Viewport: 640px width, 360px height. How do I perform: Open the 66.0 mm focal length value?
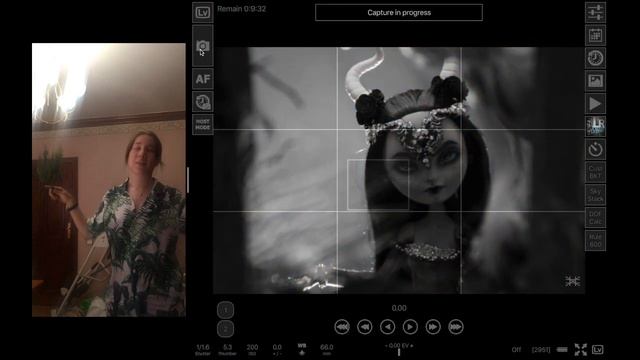click(x=327, y=350)
